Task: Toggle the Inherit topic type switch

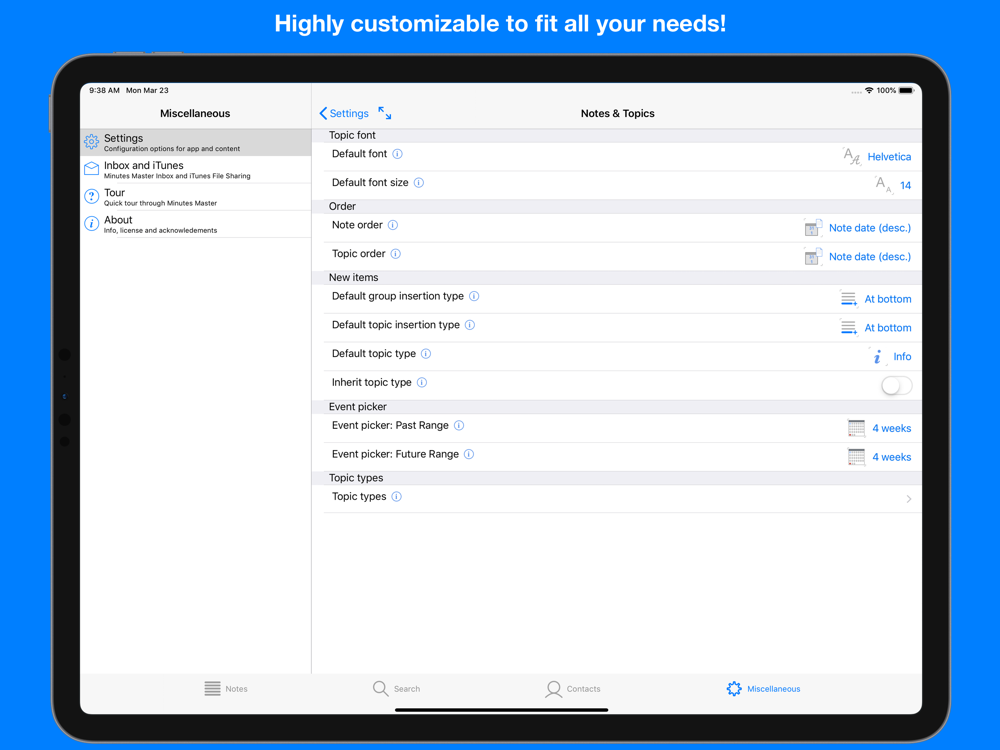Action: pyautogui.click(x=896, y=385)
